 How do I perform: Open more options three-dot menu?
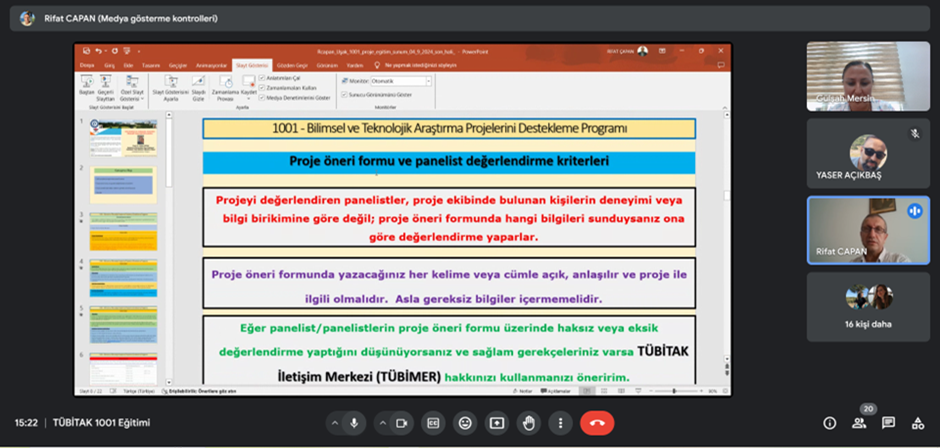(x=561, y=423)
